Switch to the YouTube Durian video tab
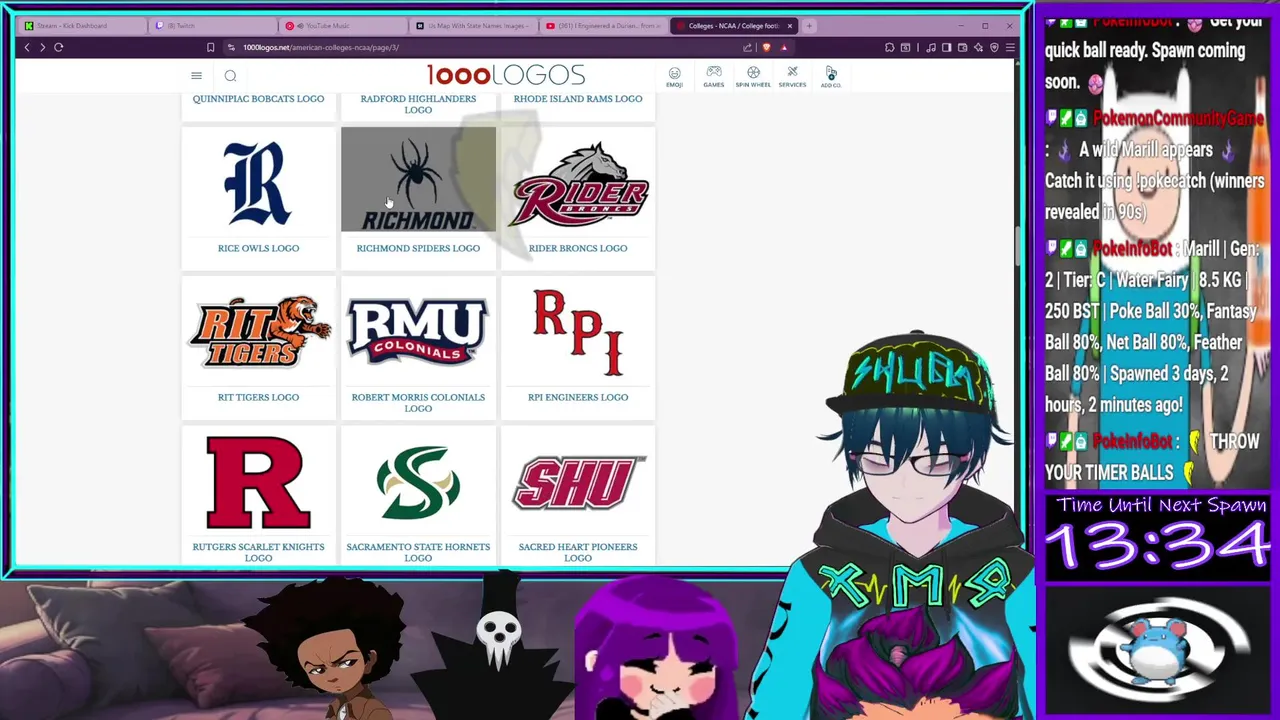The image size is (1280, 720). pyautogui.click(x=605, y=26)
